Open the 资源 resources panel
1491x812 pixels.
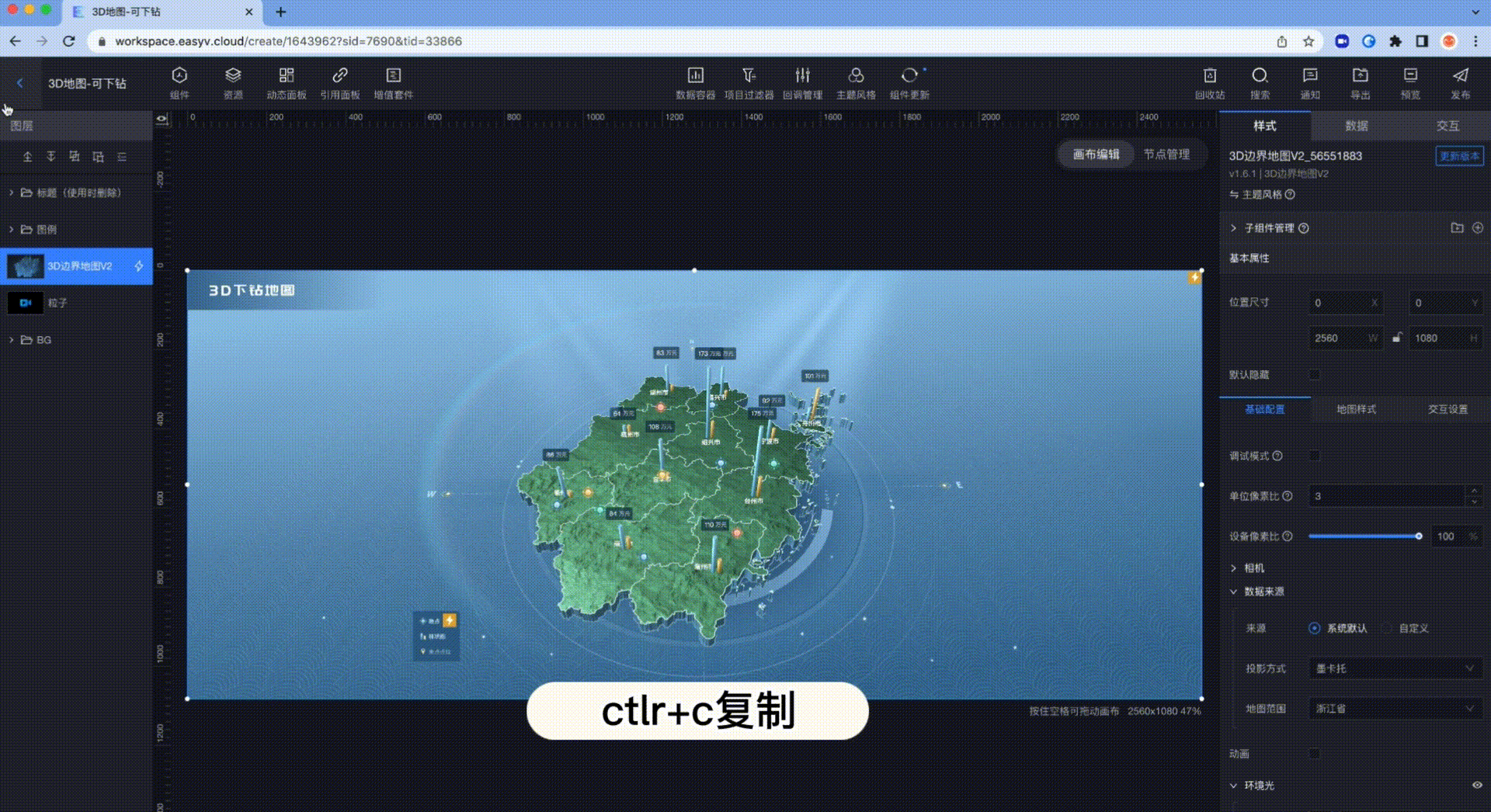tap(233, 82)
